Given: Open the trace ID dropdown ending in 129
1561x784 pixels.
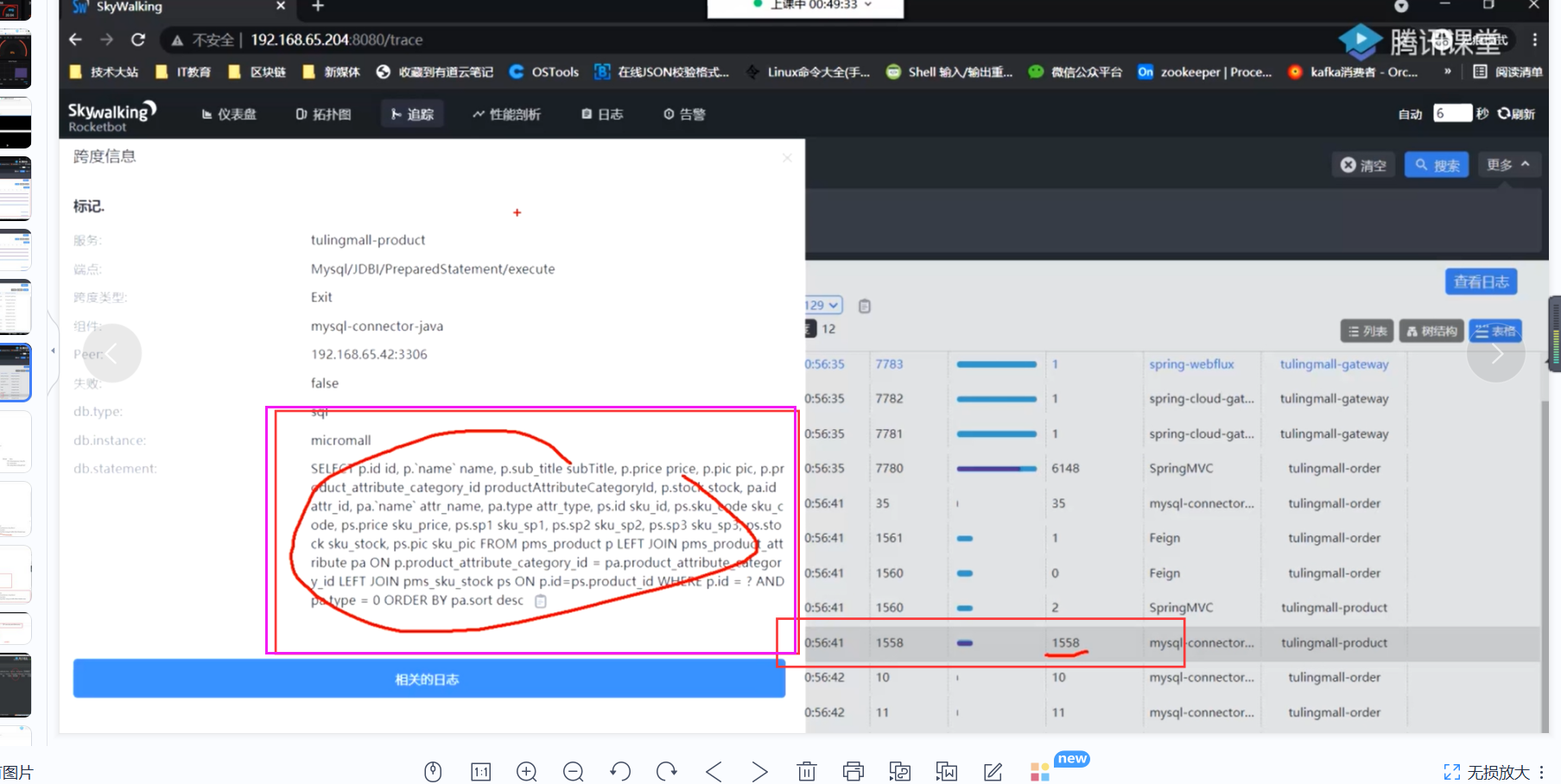Looking at the screenshot, I should point(823,305).
